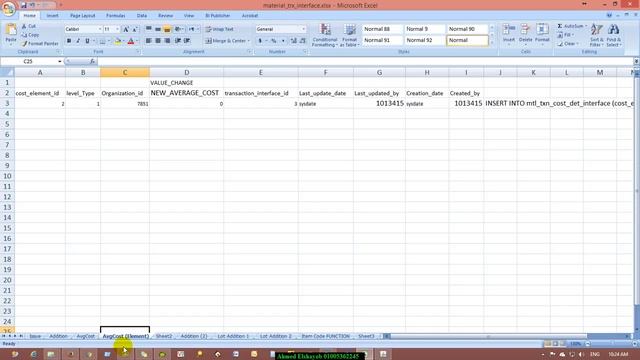Open the Orientation text rotation tool
Viewport: 640px width, 360px height.
point(179,29)
